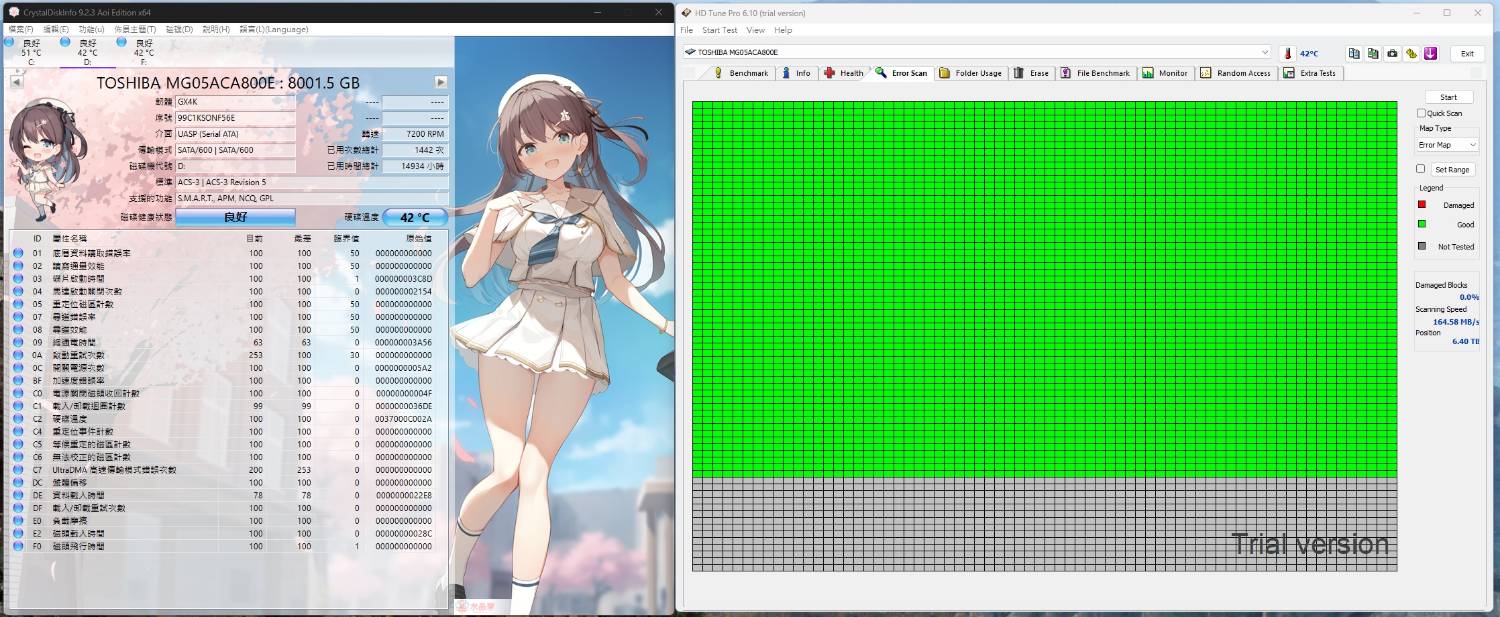Open the Map Type Error Map dropdown
Viewport: 1500px width, 617px height.
(1447, 145)
